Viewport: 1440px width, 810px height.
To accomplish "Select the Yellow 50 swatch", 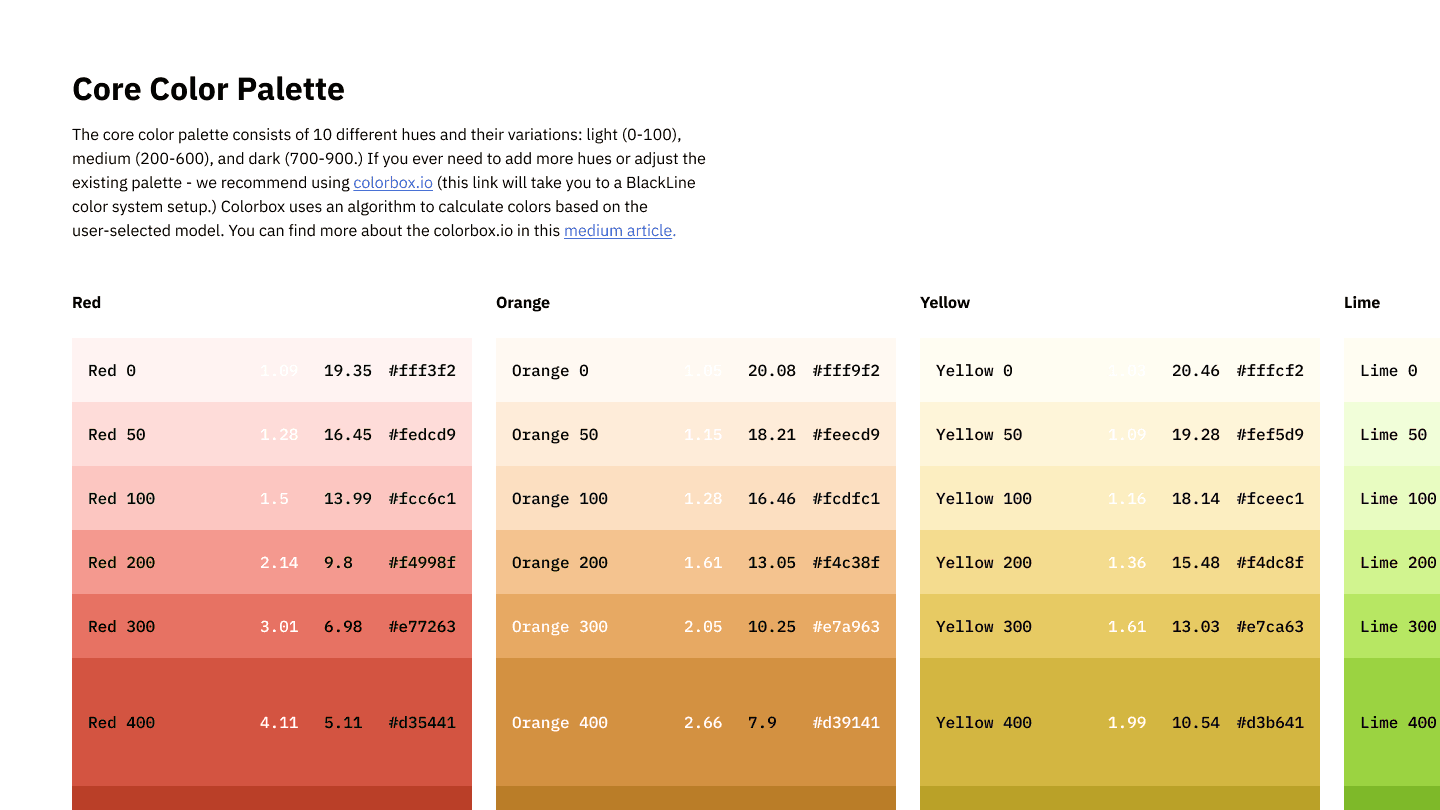I will point(1120,434).
